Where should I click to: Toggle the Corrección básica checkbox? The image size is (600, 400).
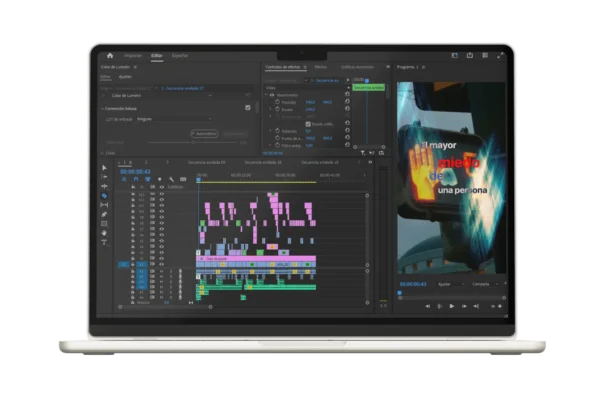click(248, 107)
